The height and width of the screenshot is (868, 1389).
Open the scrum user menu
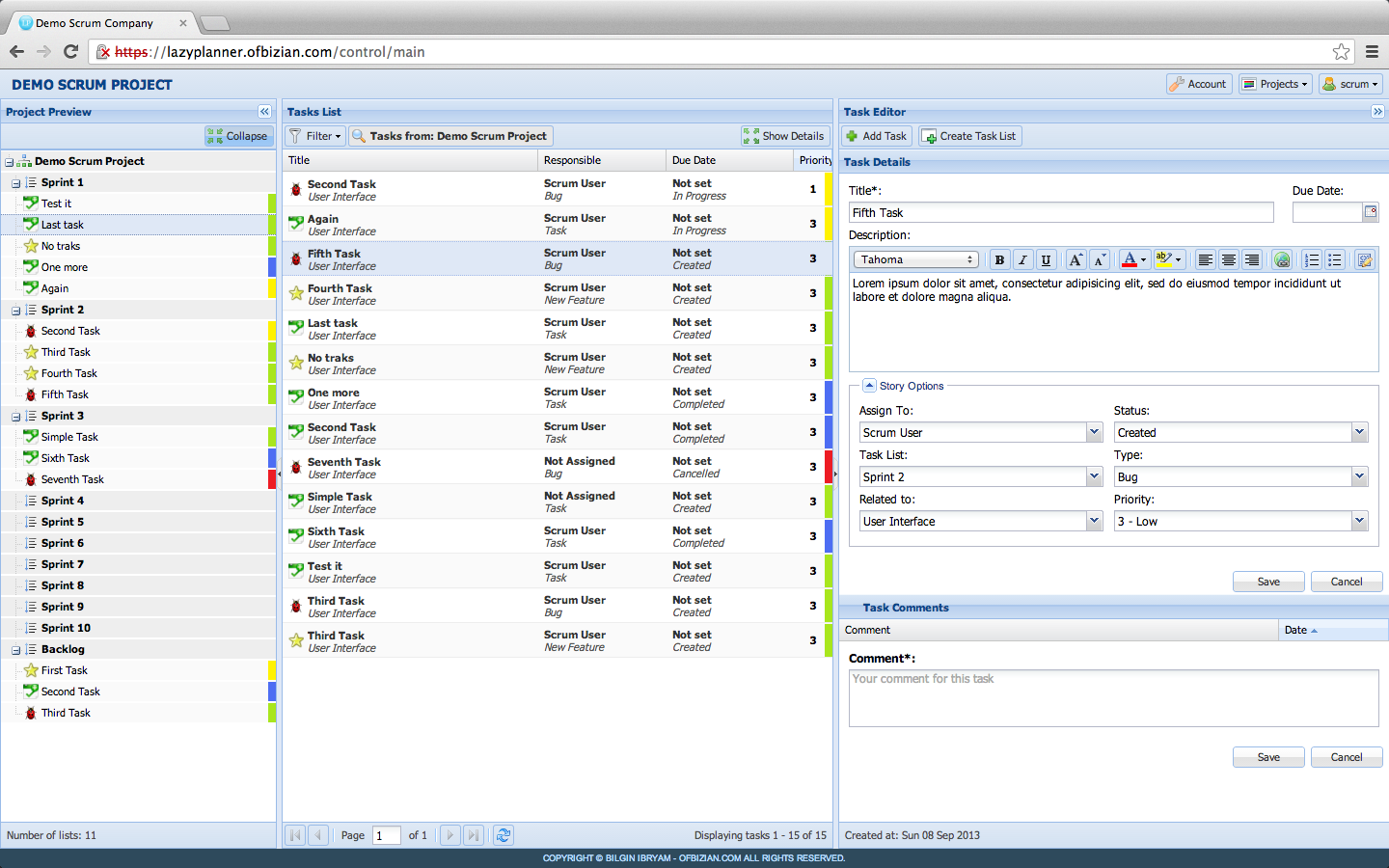pyautogui.click(x=1350, y=83)
